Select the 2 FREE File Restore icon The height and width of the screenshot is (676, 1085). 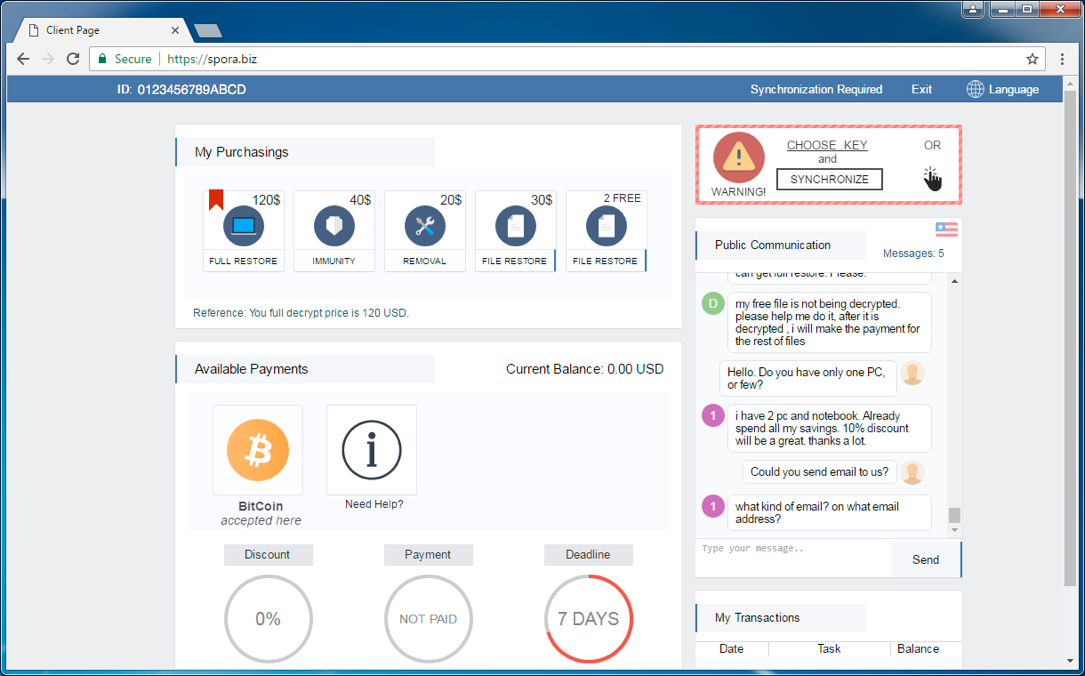(606, 226)
